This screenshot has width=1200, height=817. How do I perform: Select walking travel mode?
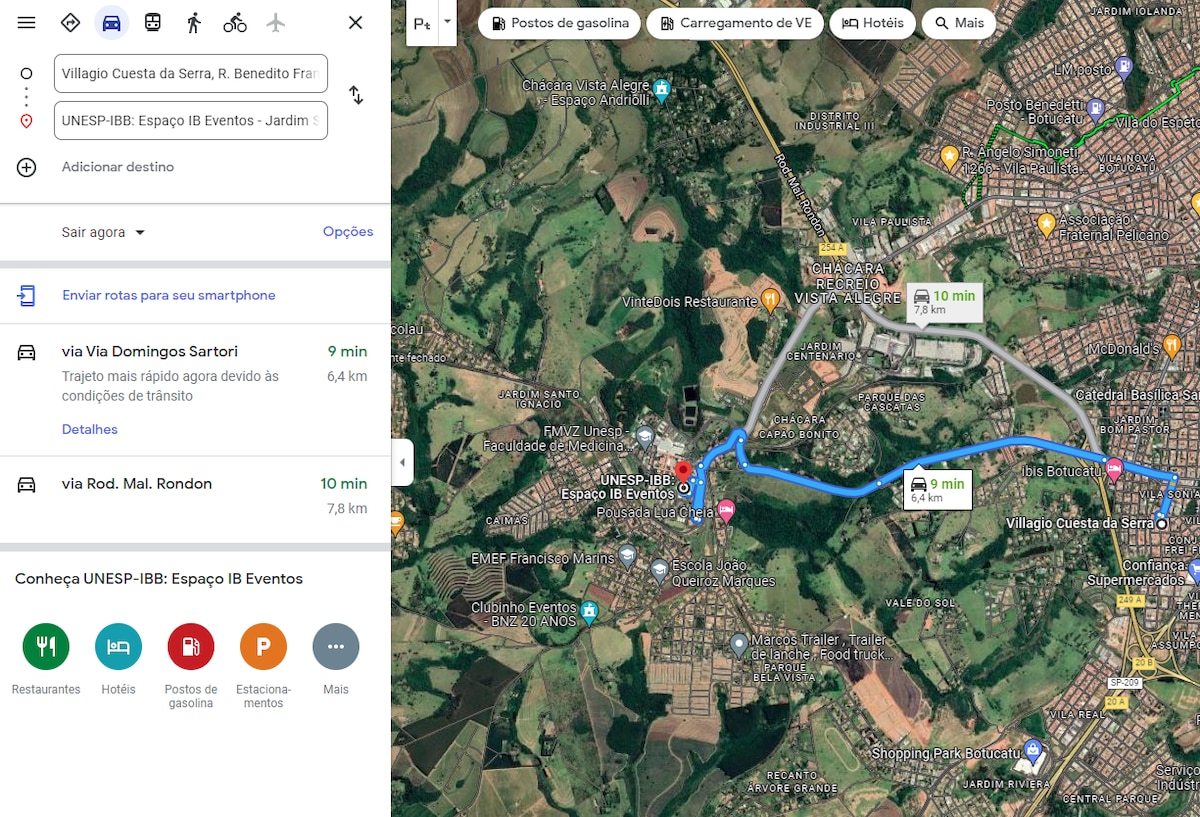(x=194, y=22)
